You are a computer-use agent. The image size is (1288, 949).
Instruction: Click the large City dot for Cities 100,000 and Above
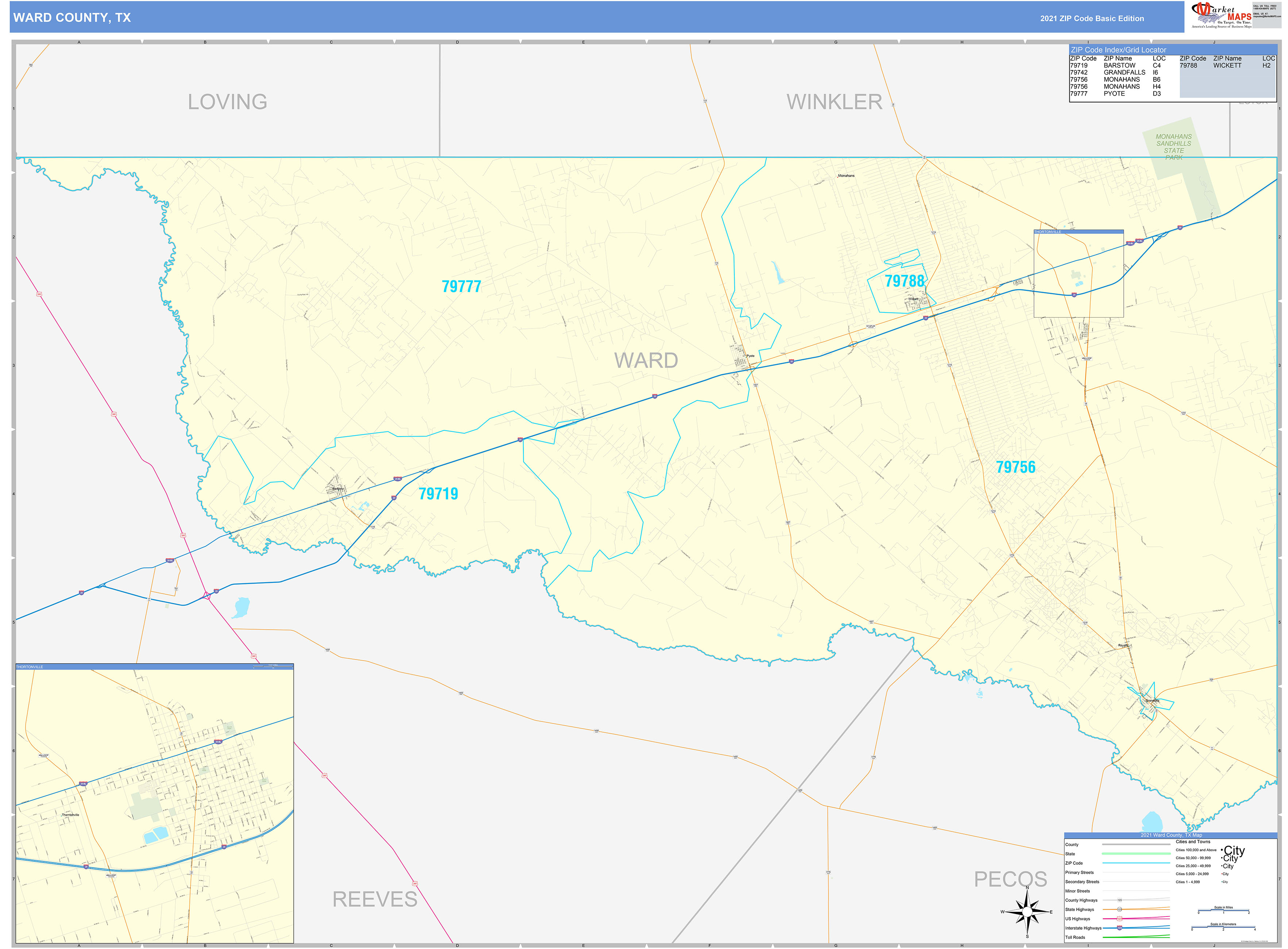[x=1223, y=851]
